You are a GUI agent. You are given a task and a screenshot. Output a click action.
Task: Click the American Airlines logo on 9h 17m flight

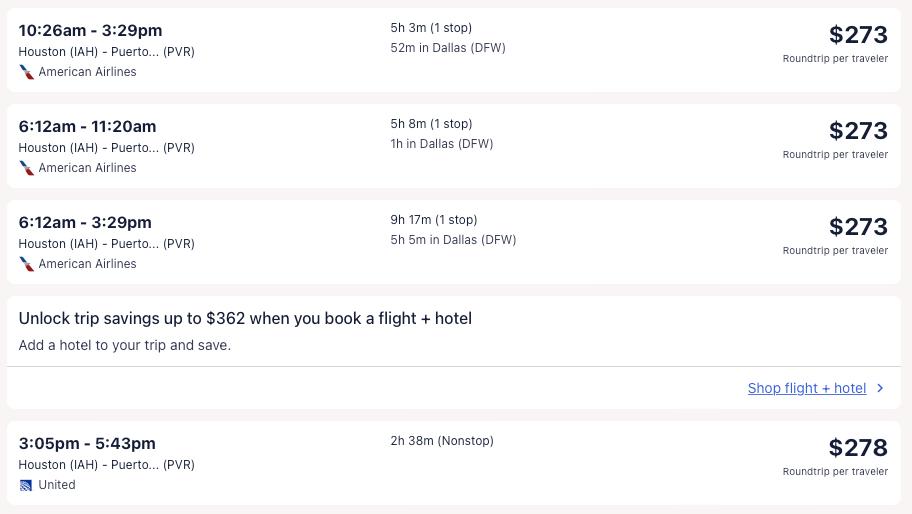tap(26, 264)
